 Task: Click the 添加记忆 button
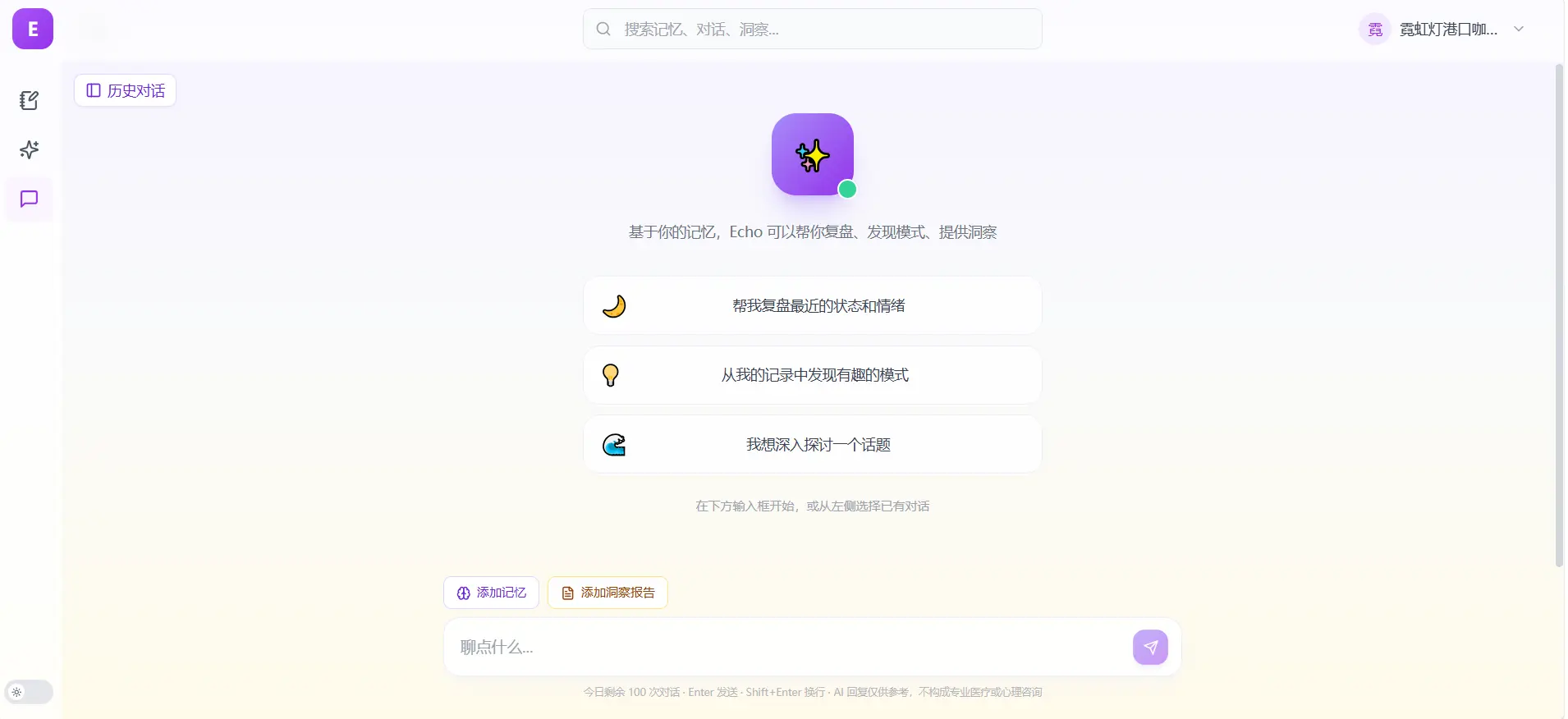tap(491, 593)
